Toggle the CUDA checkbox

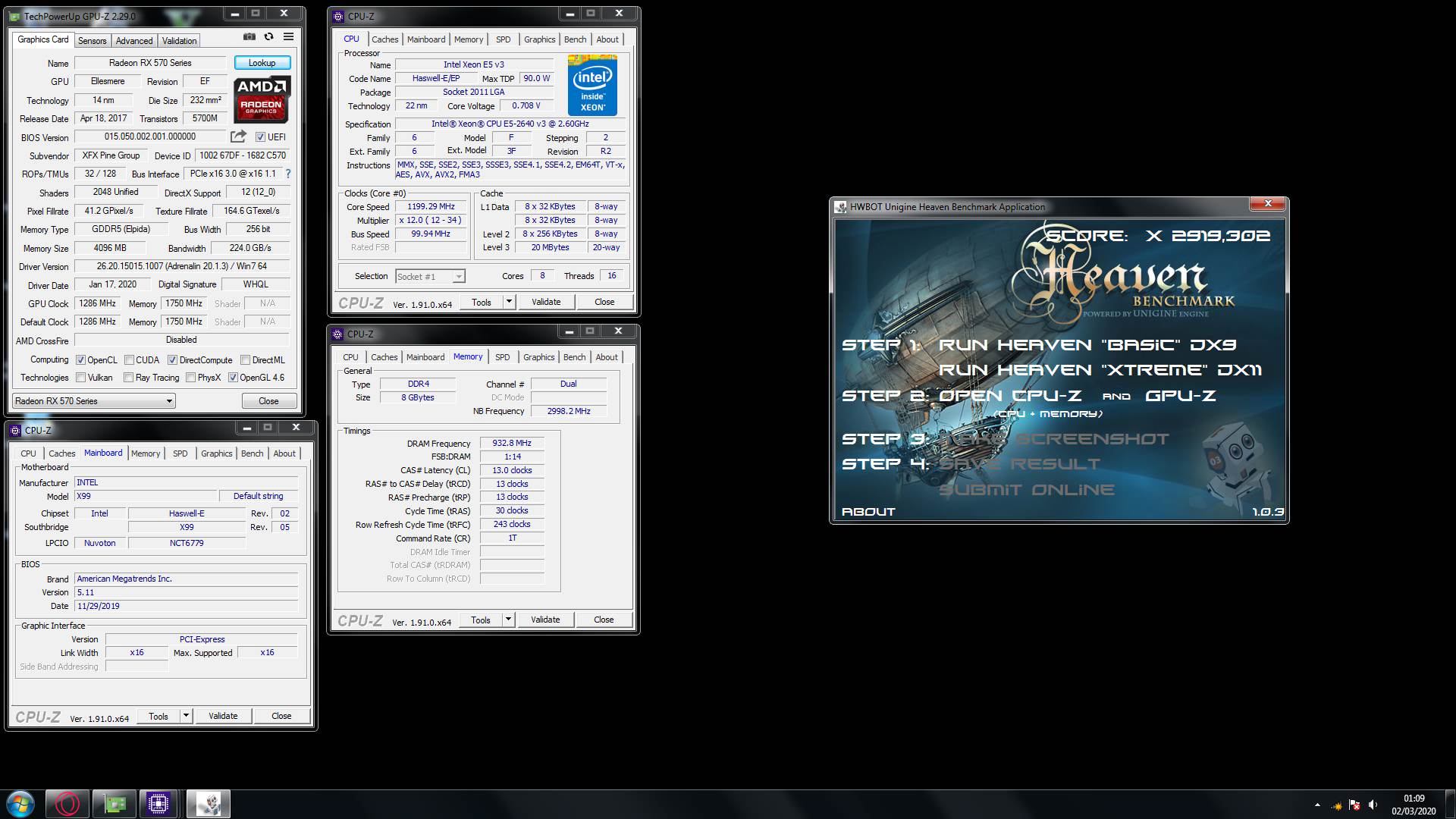coord(130,360)
